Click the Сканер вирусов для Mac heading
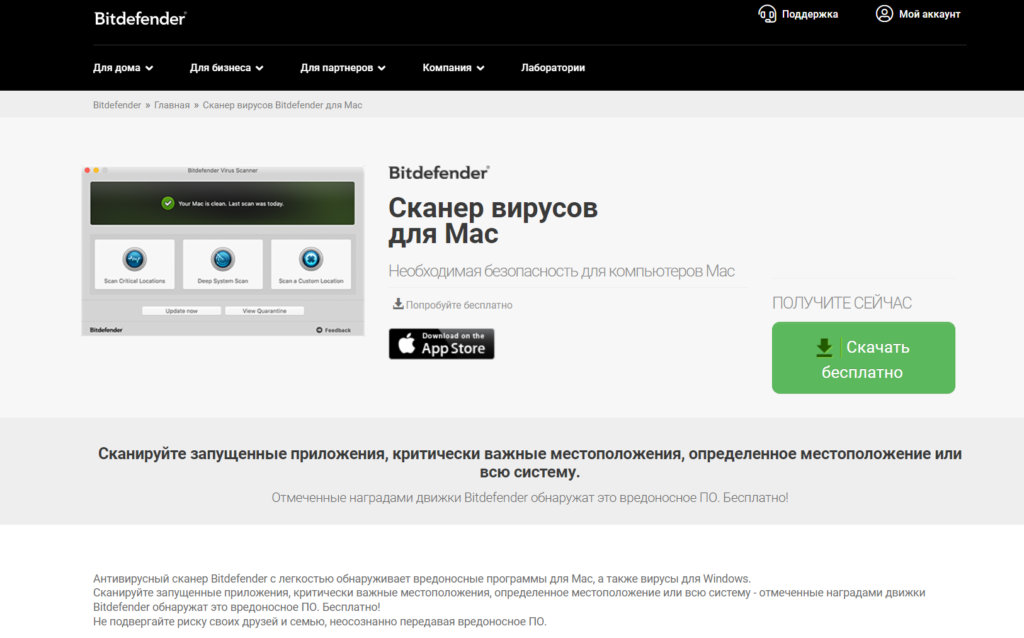The image size is (1024, 638). (x=493, y=221)
